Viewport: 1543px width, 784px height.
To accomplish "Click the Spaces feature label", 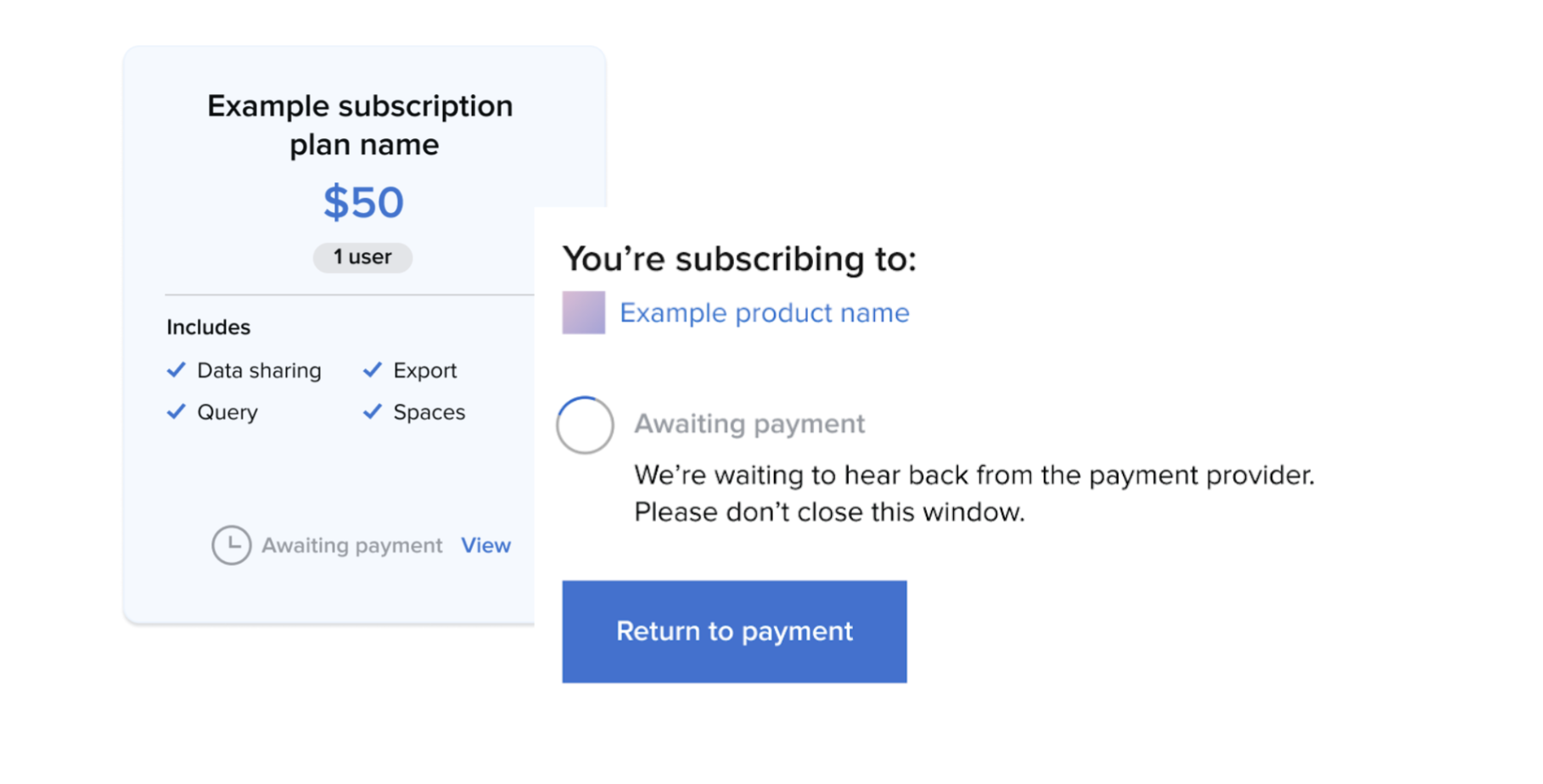I will pos(429,412).
